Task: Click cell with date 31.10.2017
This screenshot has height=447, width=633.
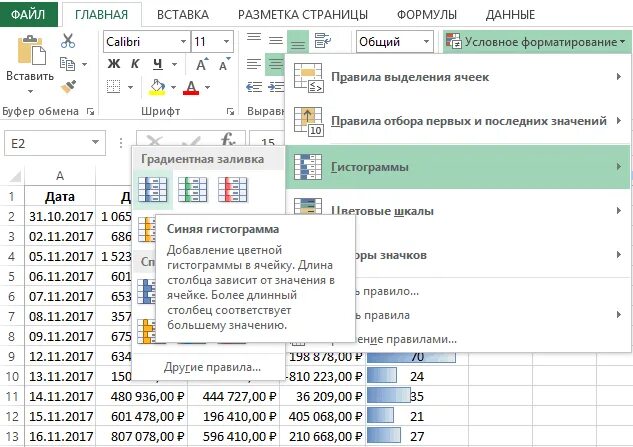Action: coord(60,216)
